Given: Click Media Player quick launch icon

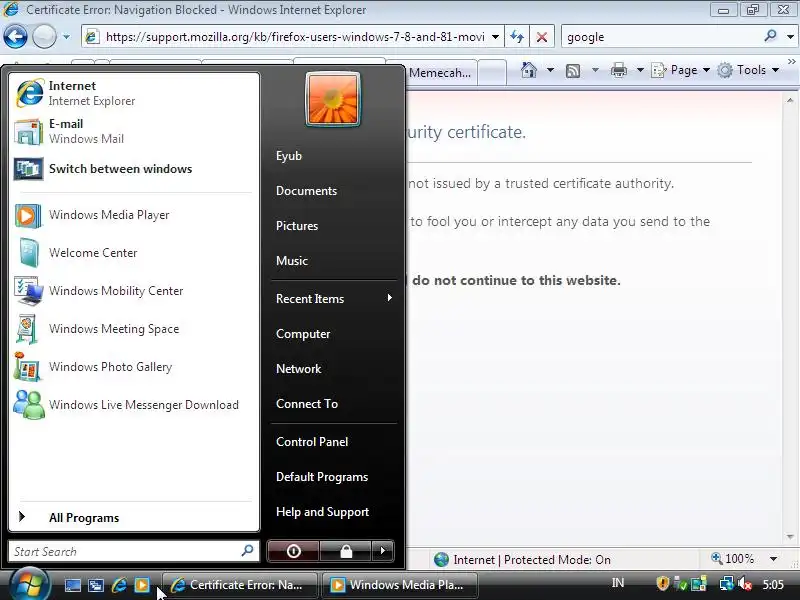Looking at the screenshot, I should 142,585.
